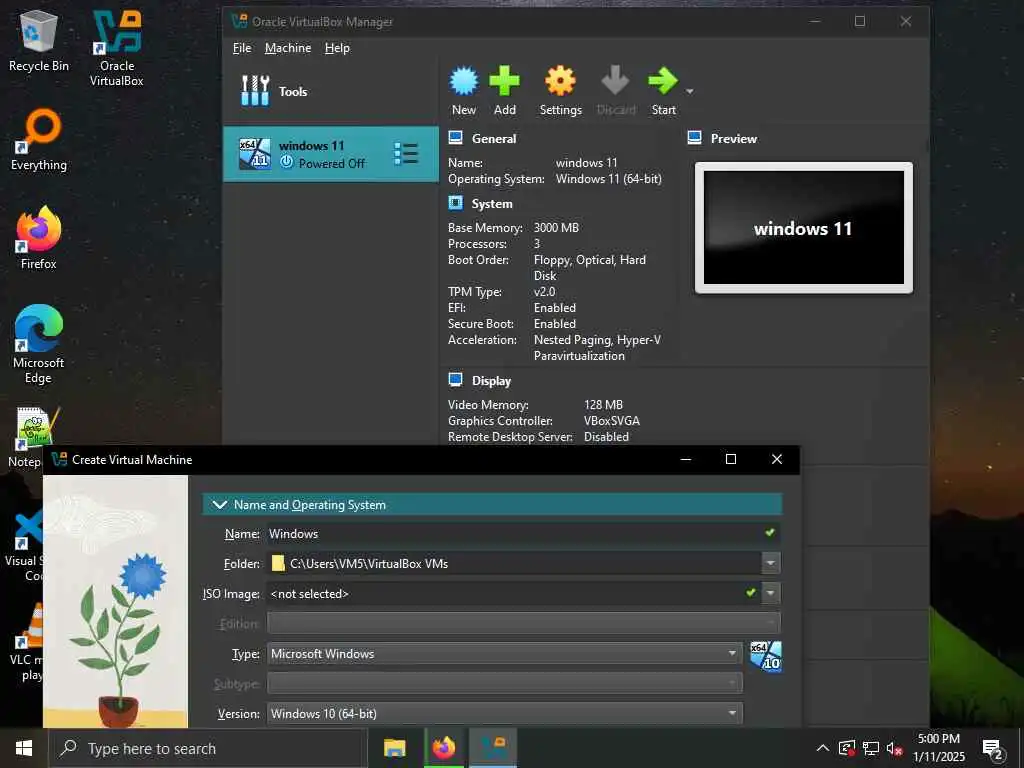The width and height of the screenshot is (1024, 768).
Task: Show hidden system tray icons
Action: 823,748
